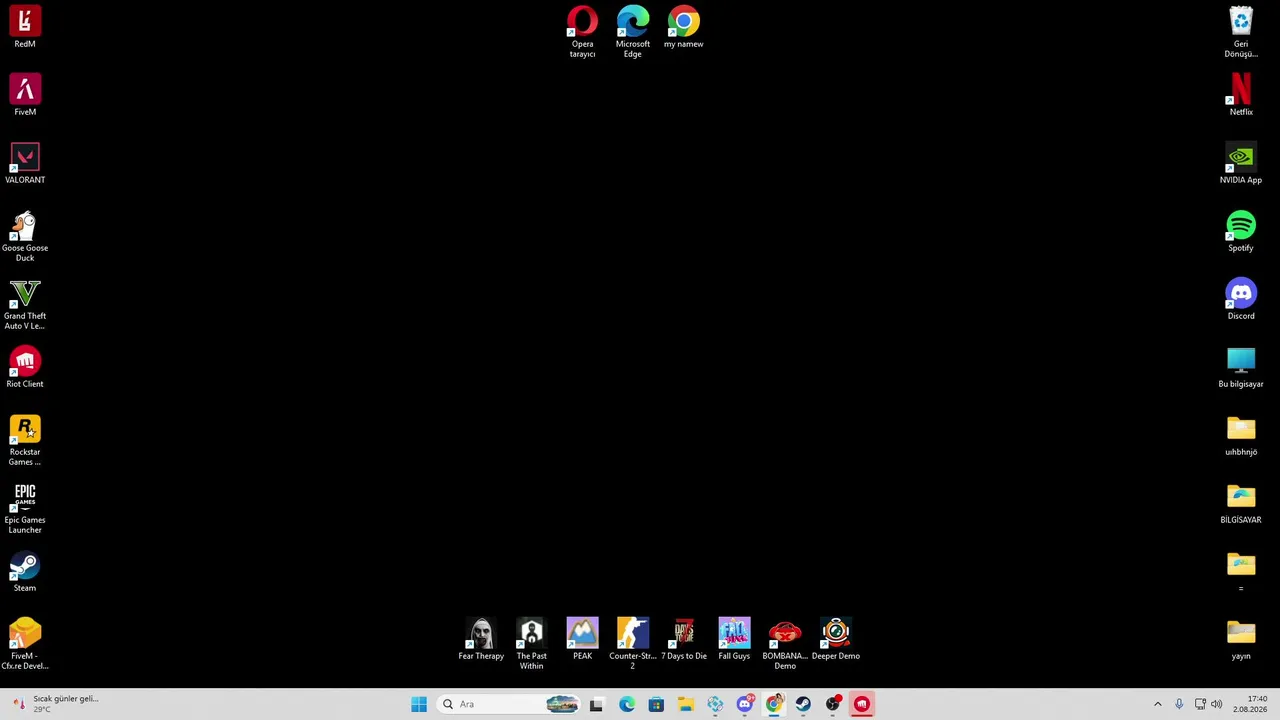
Task: Open Steam from the taskbar
Action: (x=803, y=704)
